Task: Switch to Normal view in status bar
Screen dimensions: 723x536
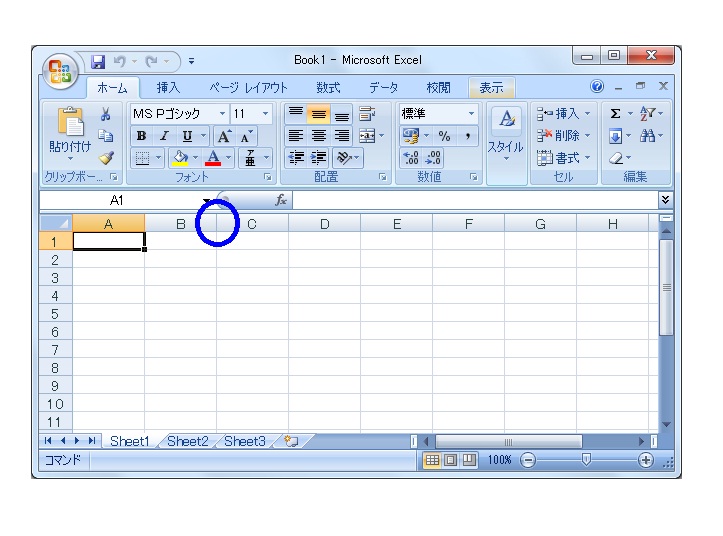Action: [x=432, y=460]
